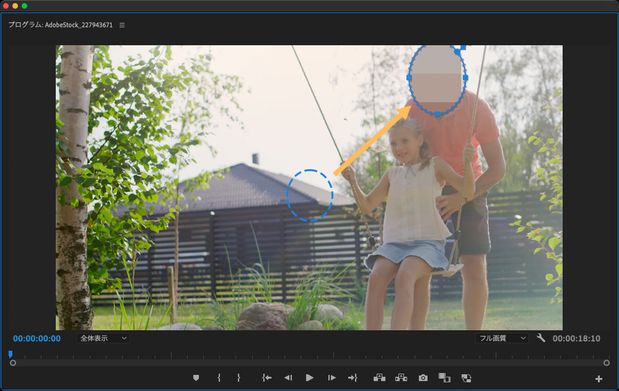
Task: Open the program panel menu icon
Action: pyautogui.click(x=122, y=25)
